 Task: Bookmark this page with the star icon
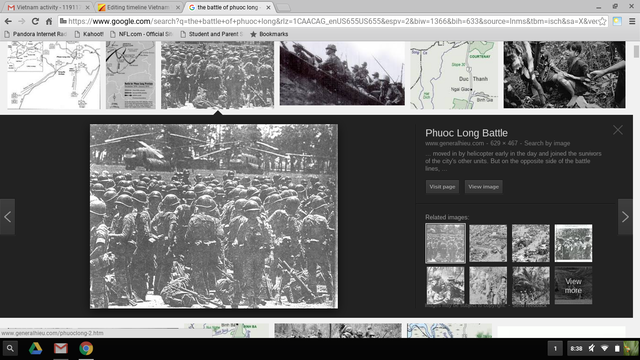point(602,21)
